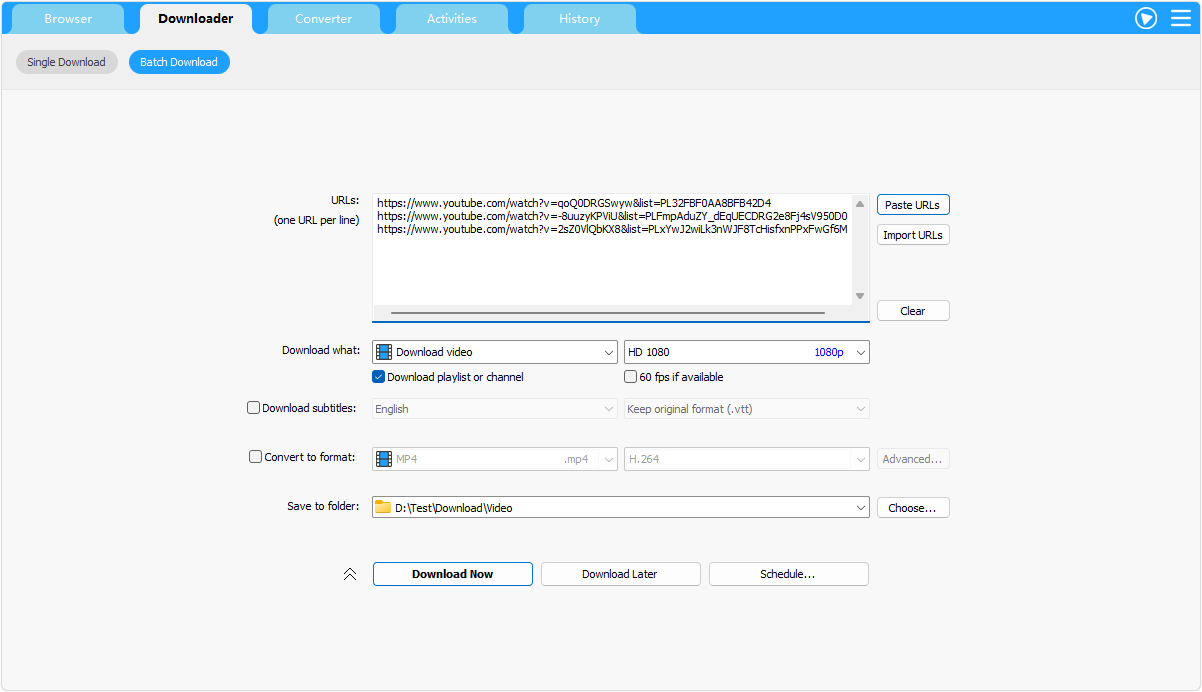Image resolution: width=1202 pixels, height=692 pixels.
Task: Switch to the Converter tab
Action: pyautogui.click(x=323, y=19)
